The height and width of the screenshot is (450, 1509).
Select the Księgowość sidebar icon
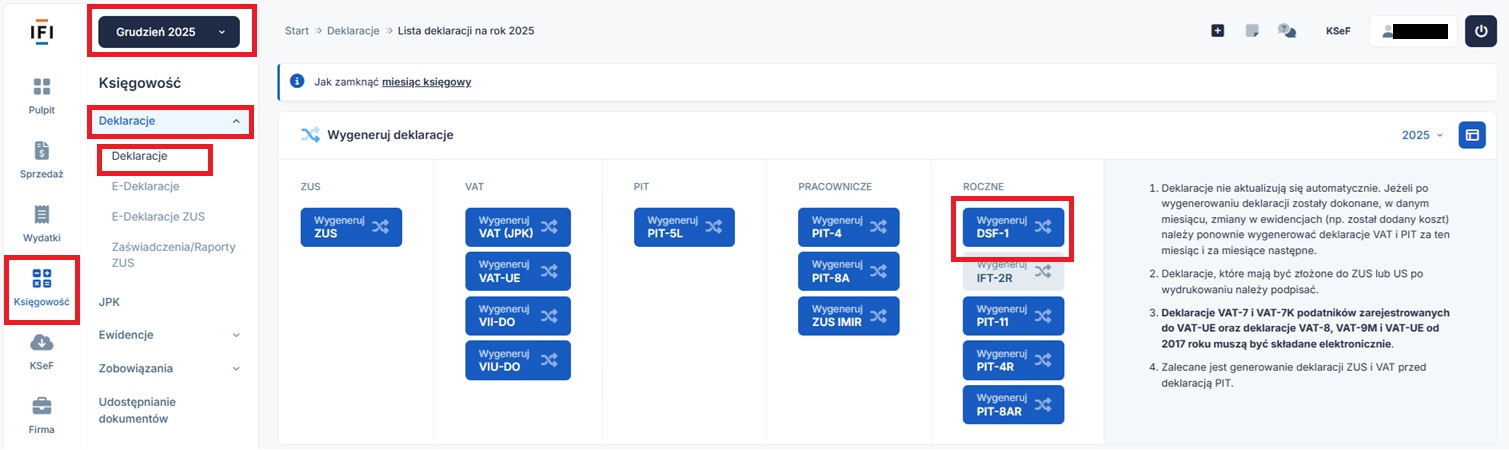pos(41,287)
